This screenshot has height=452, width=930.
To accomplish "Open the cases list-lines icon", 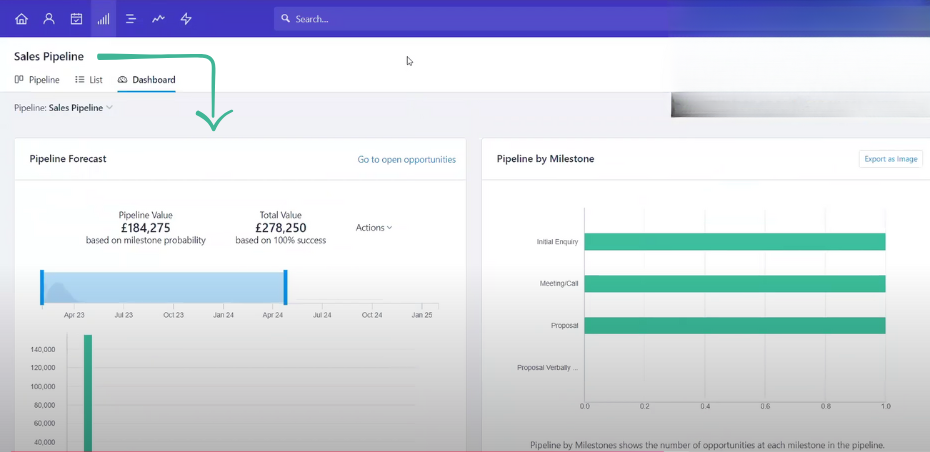I will coord(131,18).
